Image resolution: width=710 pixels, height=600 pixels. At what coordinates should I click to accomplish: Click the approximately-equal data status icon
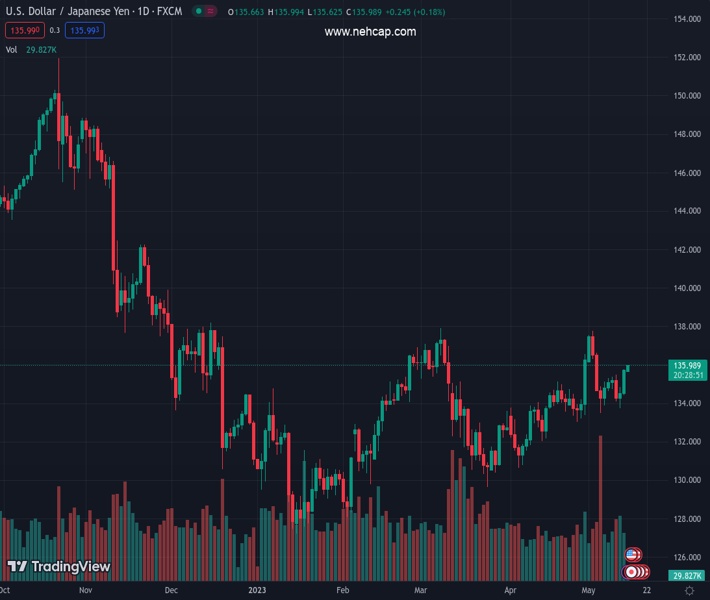pos(213,12)
